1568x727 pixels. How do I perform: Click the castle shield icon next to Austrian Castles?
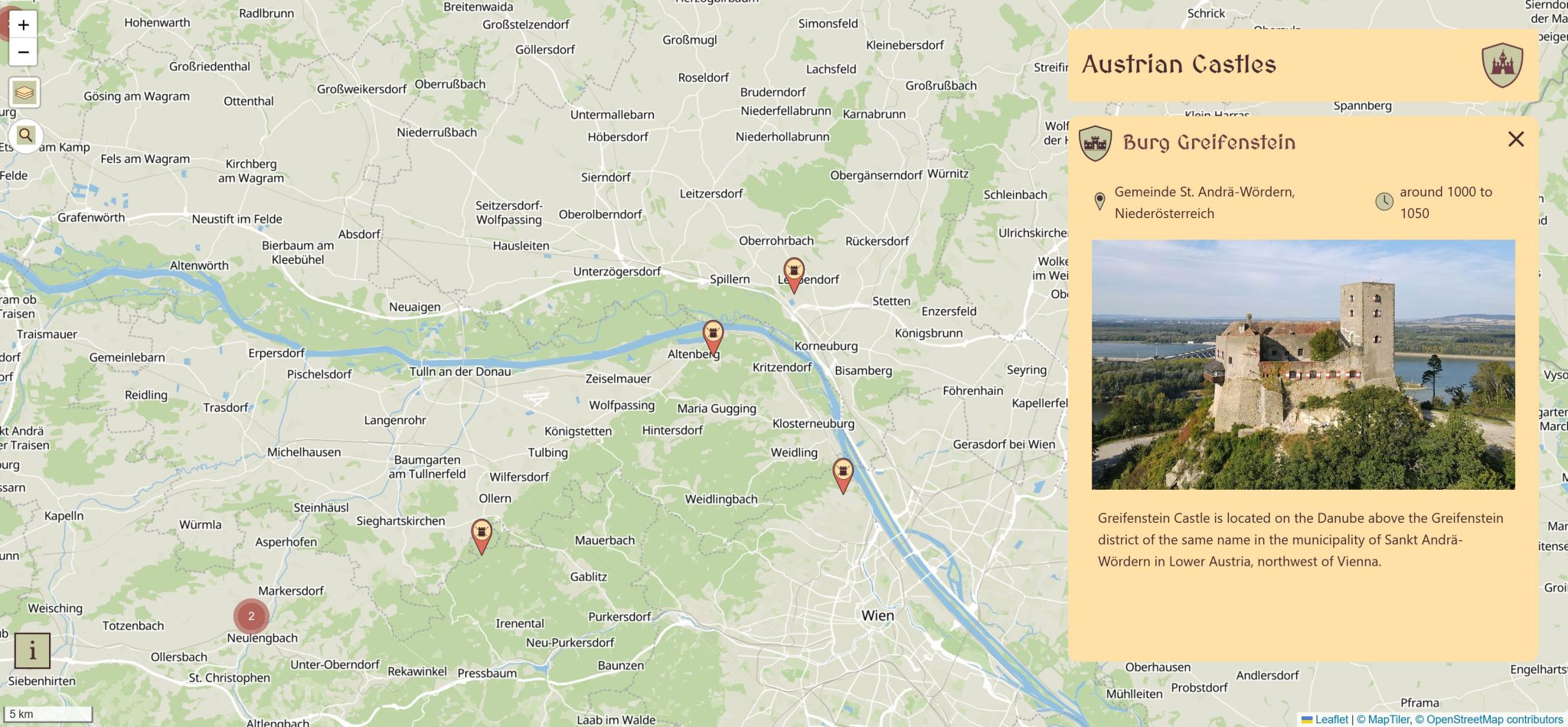[1502, 64]
